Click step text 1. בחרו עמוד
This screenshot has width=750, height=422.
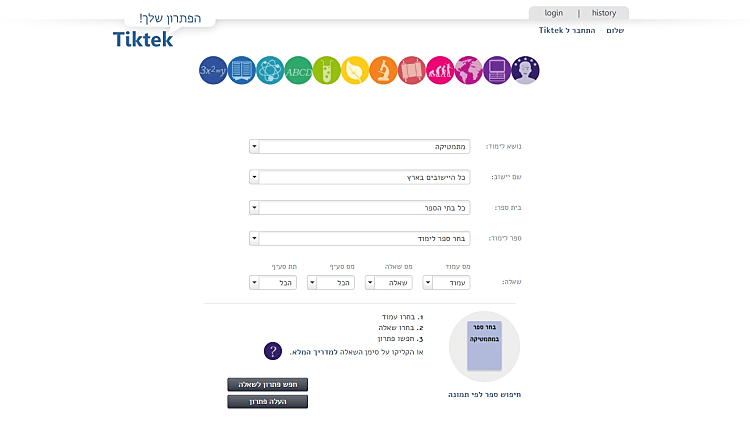pos(402,317)
